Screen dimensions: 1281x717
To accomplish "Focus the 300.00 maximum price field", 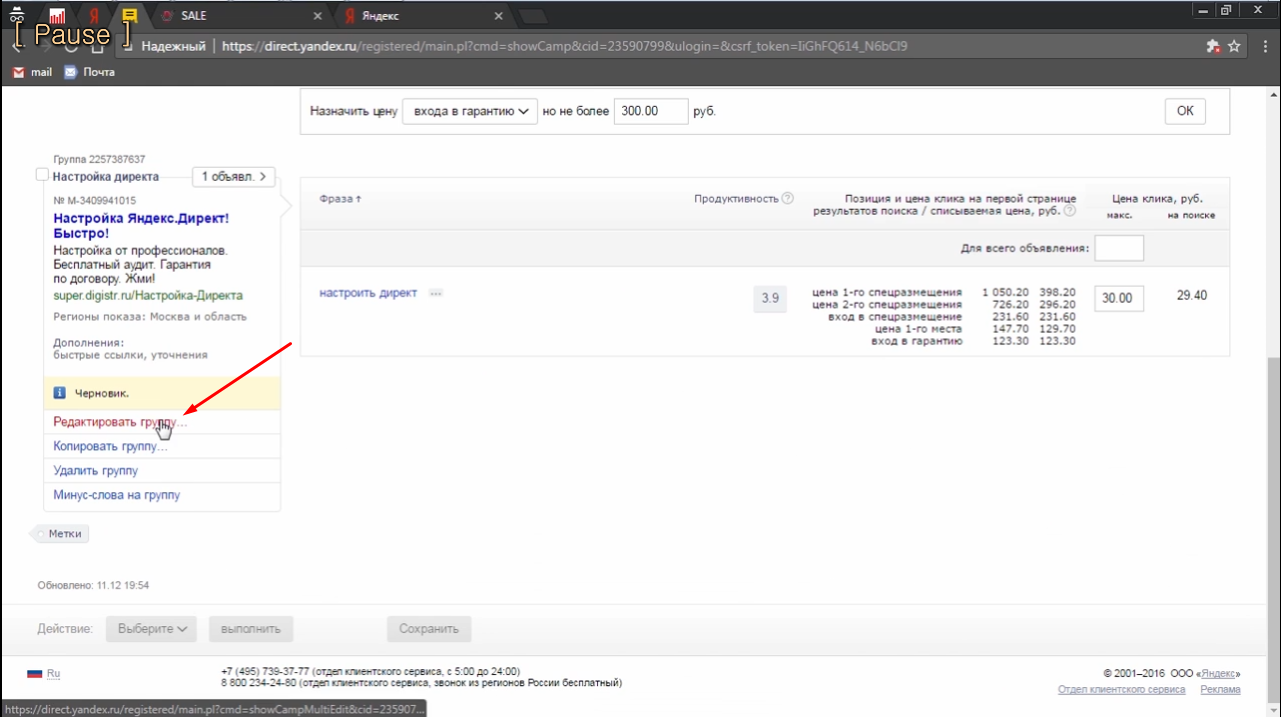I will click(652, 111).
